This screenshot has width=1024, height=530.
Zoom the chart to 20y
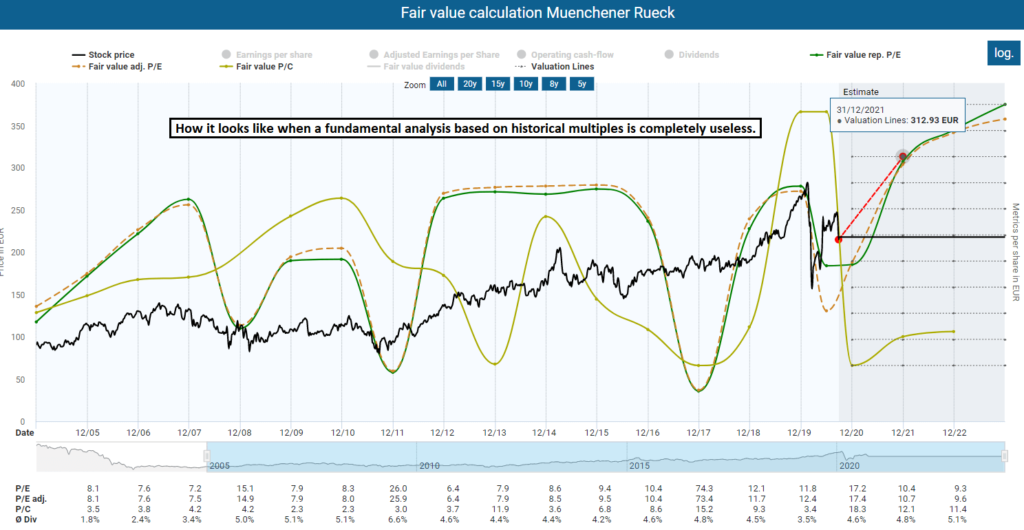tap(470, 84)
